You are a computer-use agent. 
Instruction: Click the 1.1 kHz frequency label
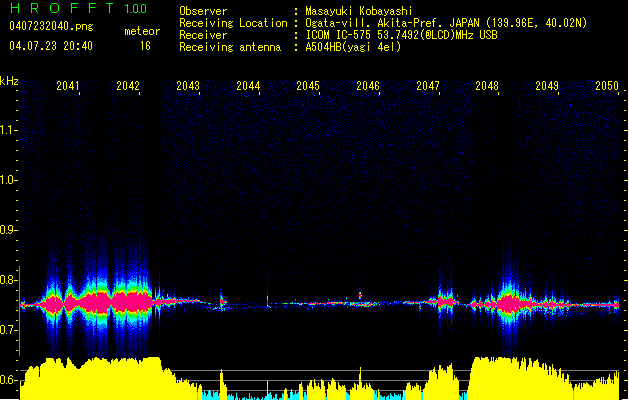[x=8, y=130]
